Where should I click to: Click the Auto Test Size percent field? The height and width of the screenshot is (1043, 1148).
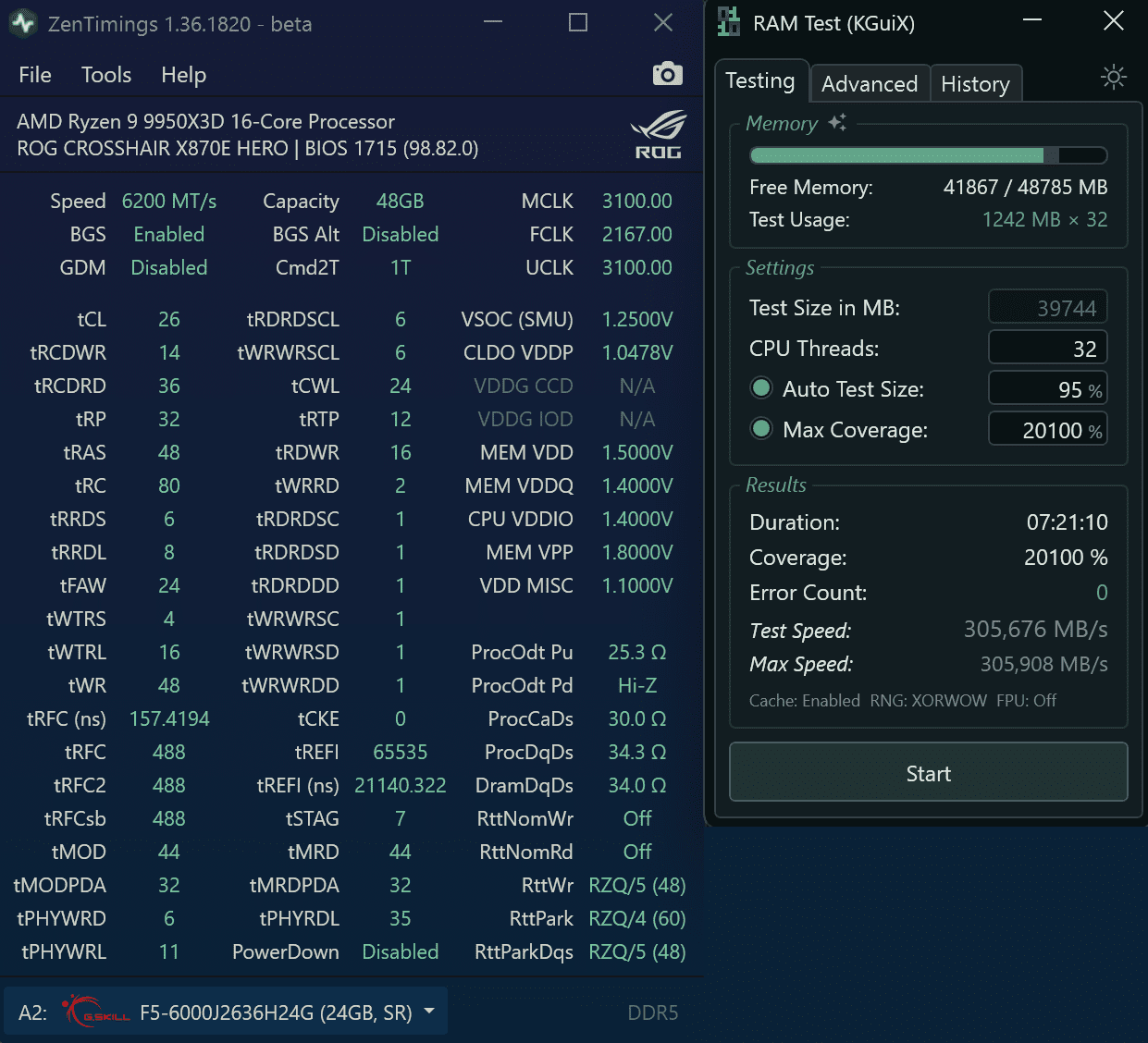[1048, 388]
